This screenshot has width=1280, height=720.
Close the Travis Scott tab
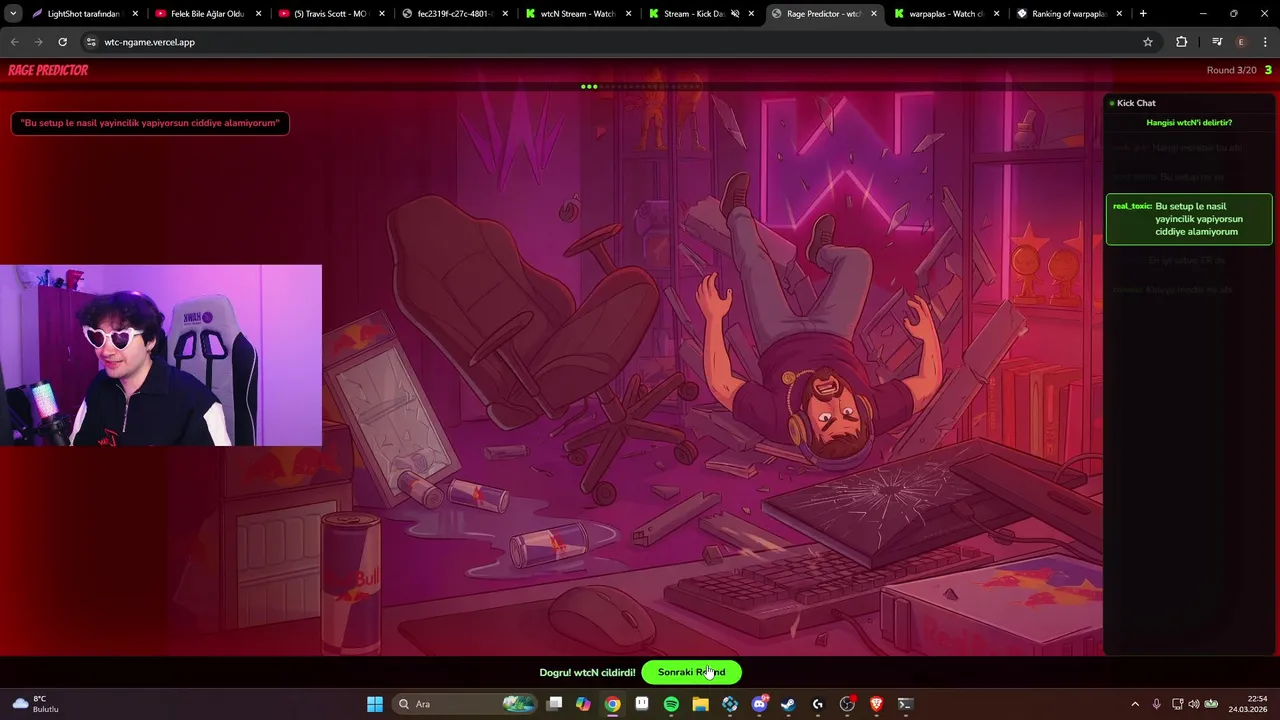[x=382, y=14]
